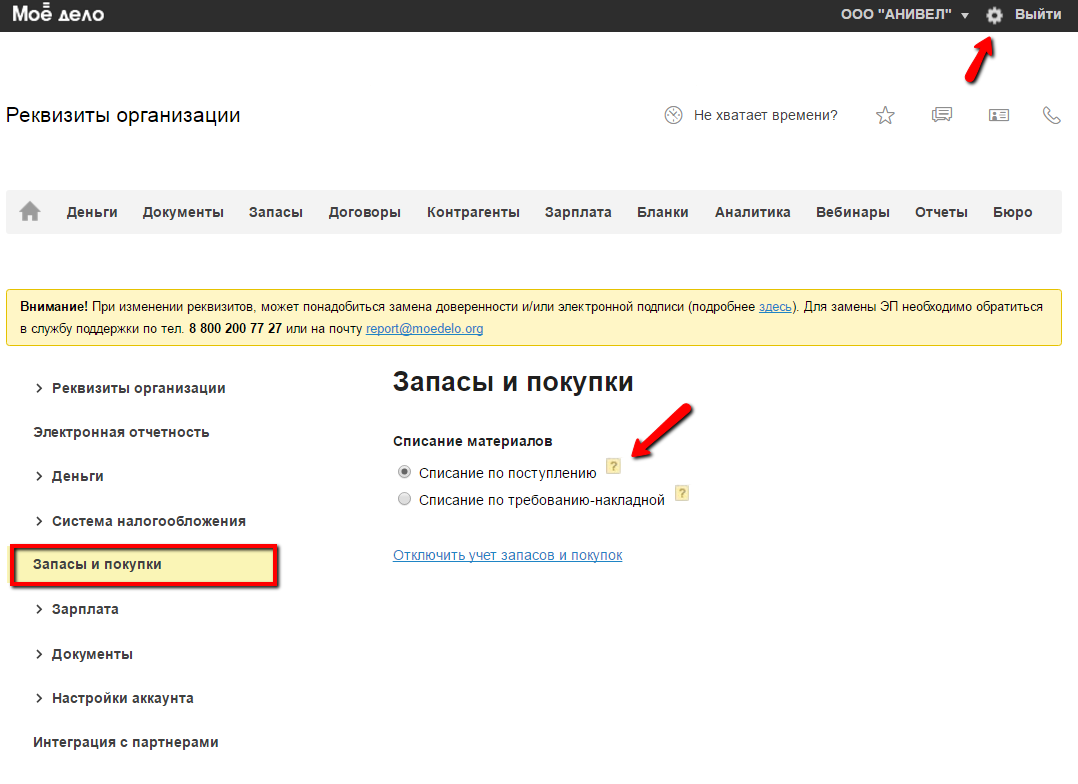
Task: Click the home icon in navigation bar
Action: click(30, 212)
